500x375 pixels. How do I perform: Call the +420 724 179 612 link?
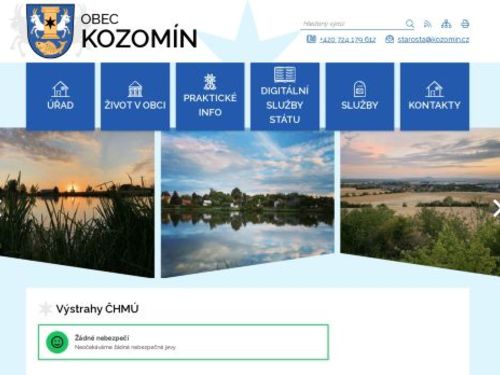coord(347,40)
